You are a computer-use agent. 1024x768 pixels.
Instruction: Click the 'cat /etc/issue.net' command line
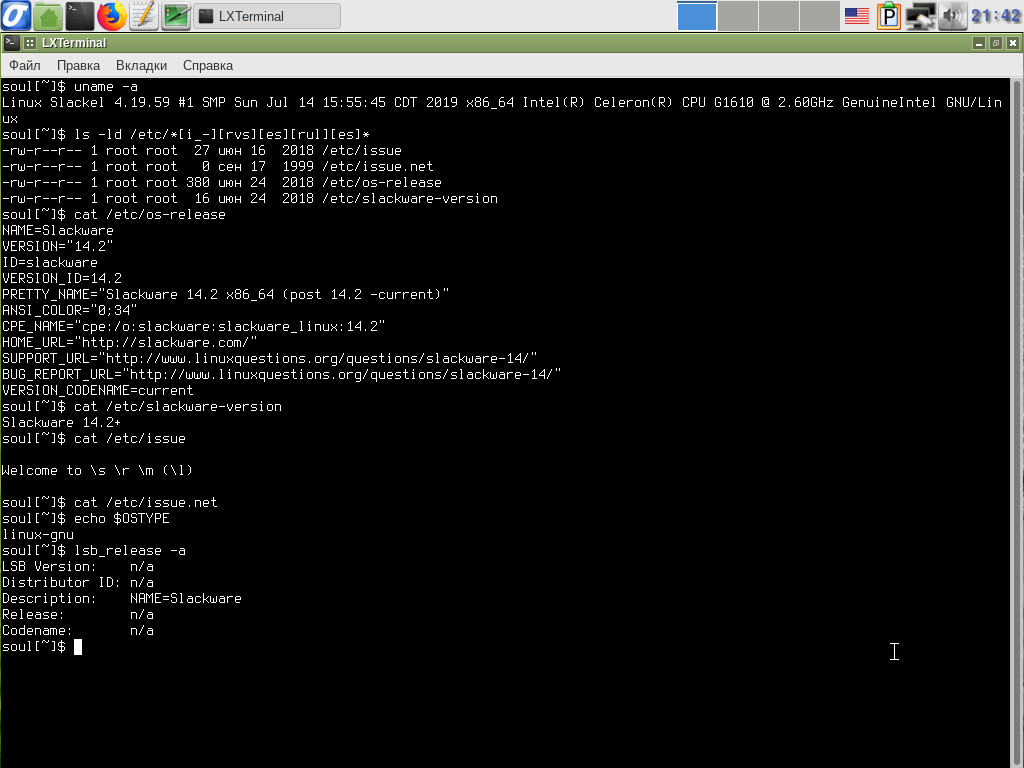pos(110,502)
